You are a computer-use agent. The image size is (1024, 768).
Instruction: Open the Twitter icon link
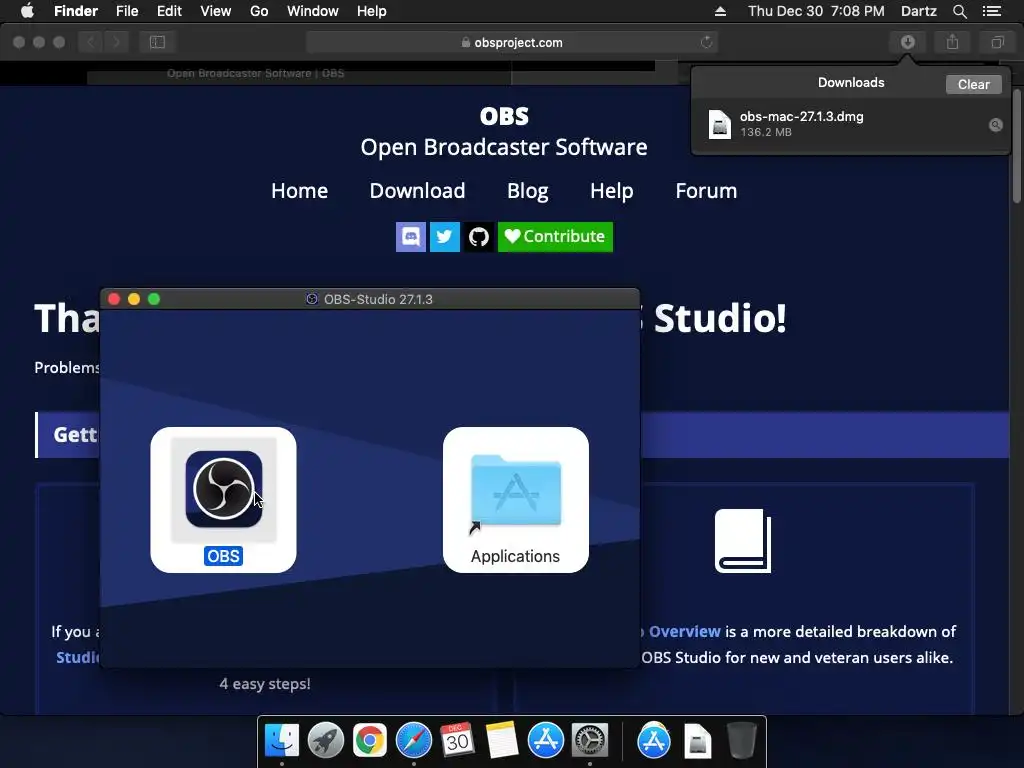445,236
